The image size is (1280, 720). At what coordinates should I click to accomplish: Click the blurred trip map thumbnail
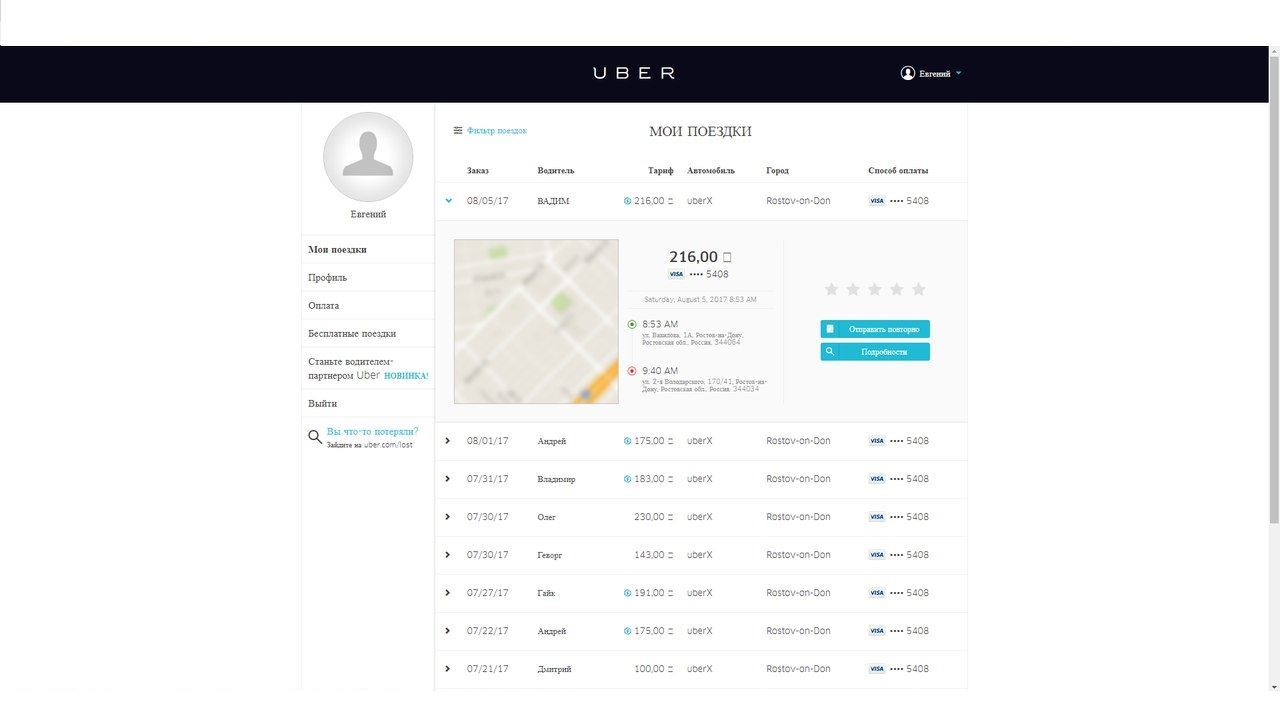pyautogui.click(x=536, y=321)
